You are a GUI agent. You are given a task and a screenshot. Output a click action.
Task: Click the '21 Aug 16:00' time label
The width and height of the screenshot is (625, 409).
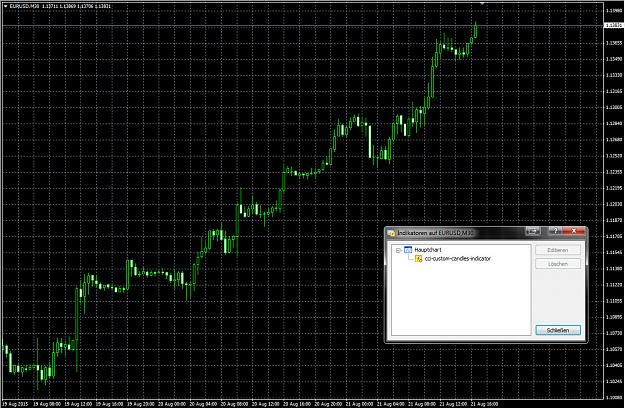(x=485, y=404)
